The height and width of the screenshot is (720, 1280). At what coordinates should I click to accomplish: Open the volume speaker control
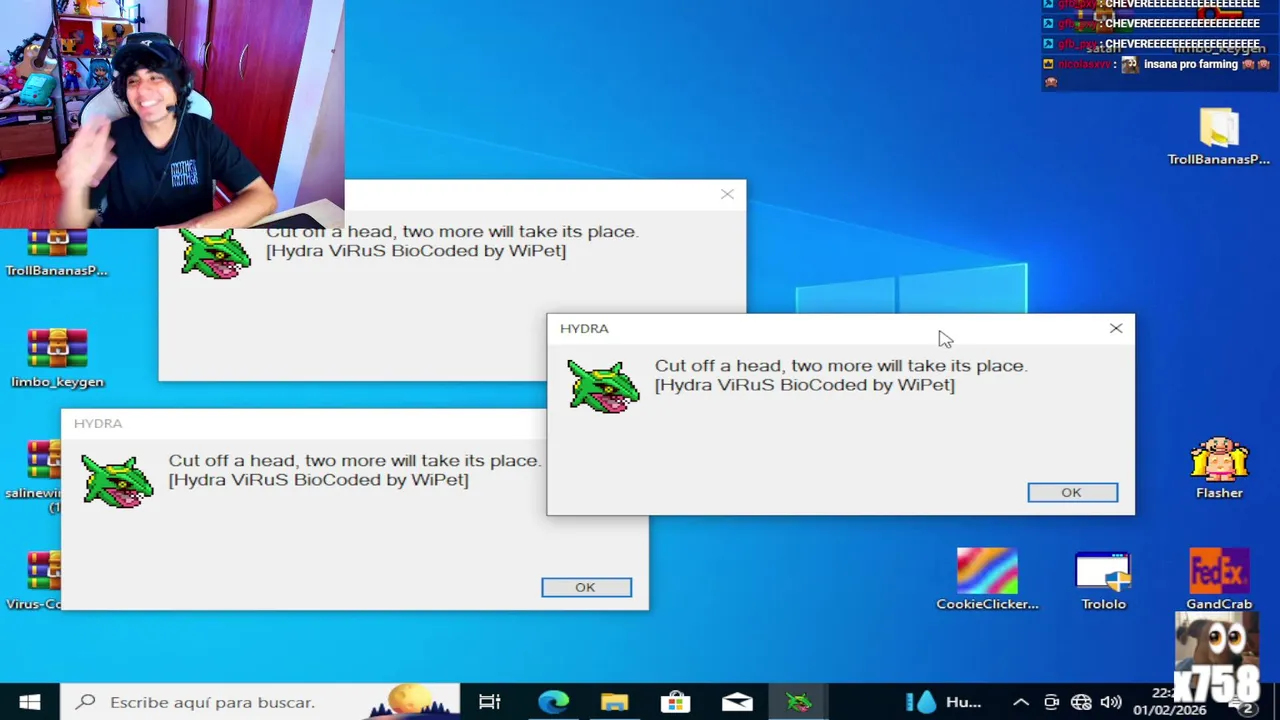click(1111, 702)
